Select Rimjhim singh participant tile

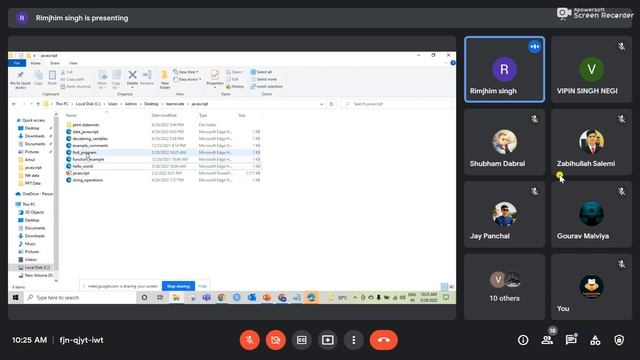(x=504, y=69)
